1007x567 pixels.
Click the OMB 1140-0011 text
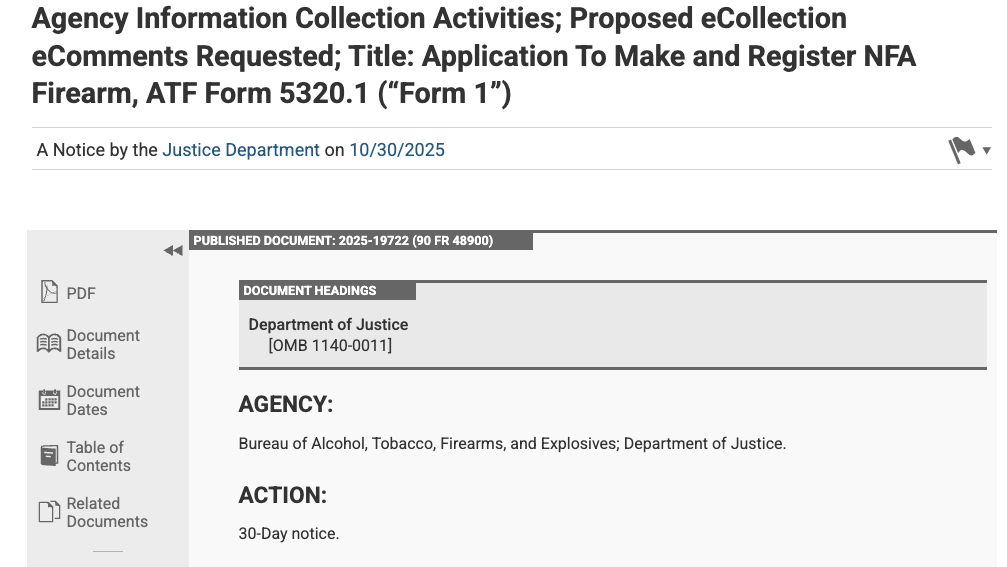330,345
